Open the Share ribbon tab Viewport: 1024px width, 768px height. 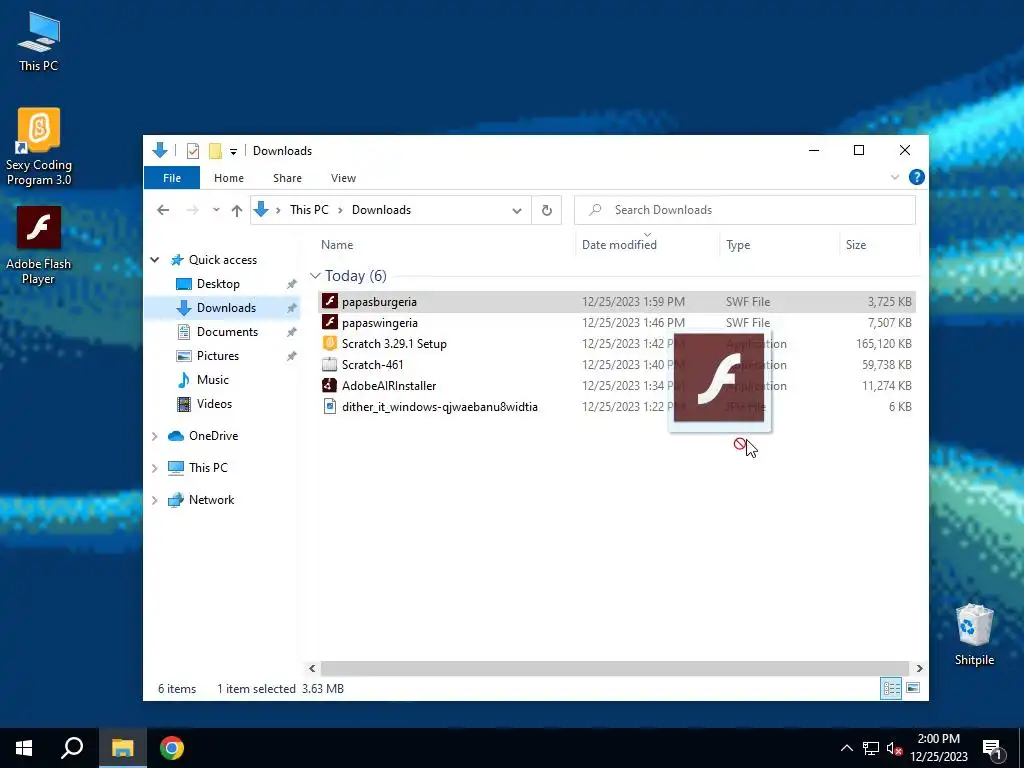coord(287,178)
